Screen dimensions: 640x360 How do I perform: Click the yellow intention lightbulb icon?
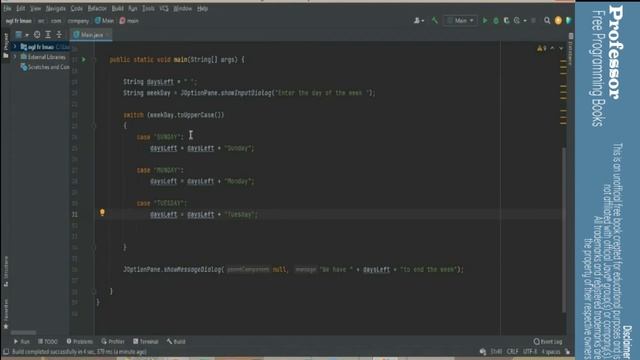click(x=102, y=212)
